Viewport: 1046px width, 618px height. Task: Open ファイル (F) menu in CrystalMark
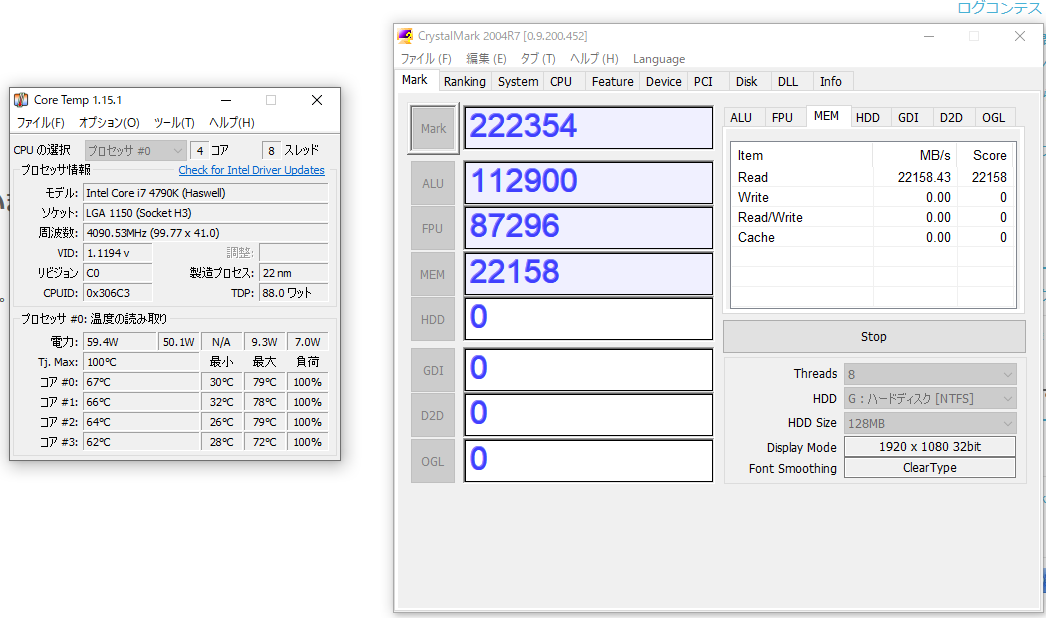(x=426, y=59)
